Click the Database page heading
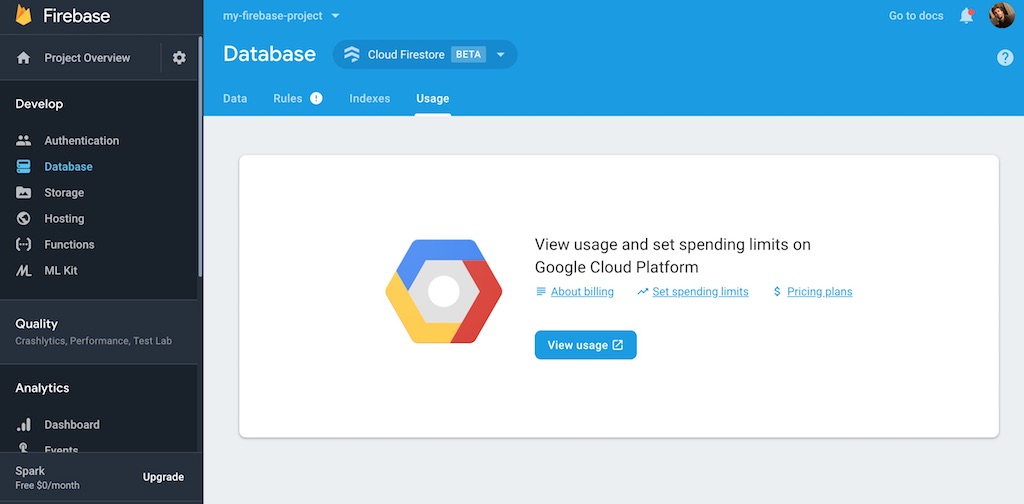 coord(269,54)
